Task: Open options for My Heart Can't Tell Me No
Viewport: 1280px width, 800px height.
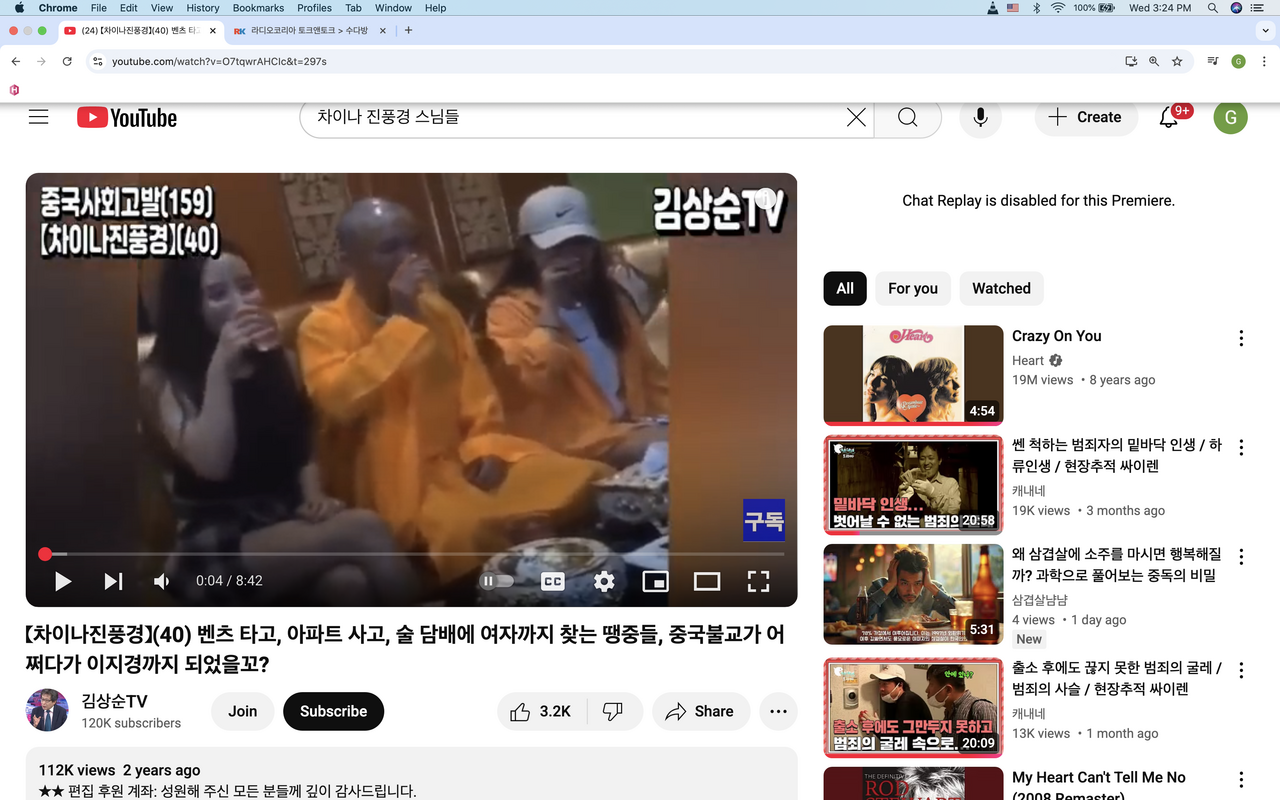Action: pos(1241,780)
